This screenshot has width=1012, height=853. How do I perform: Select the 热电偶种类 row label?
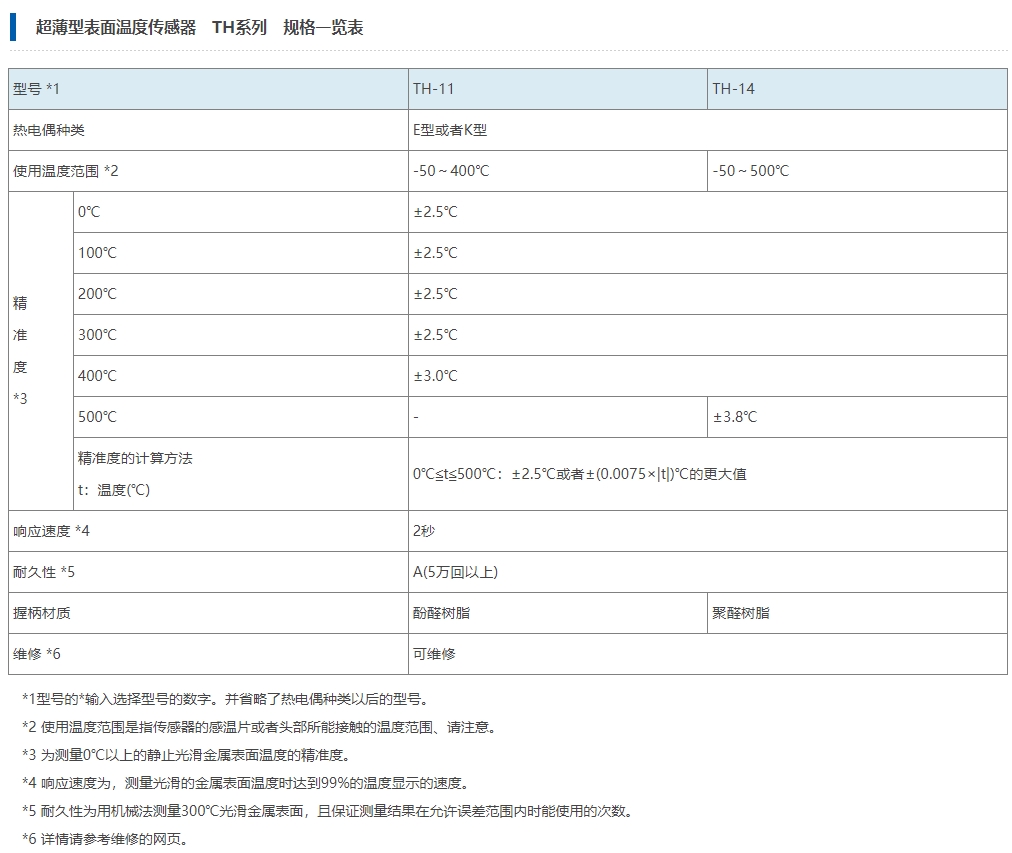49,130
